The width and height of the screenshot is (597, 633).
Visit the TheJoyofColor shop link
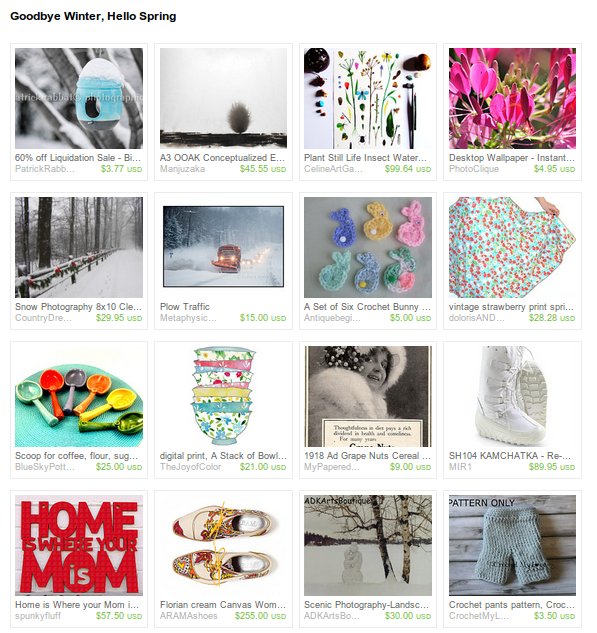coord(190,467)
